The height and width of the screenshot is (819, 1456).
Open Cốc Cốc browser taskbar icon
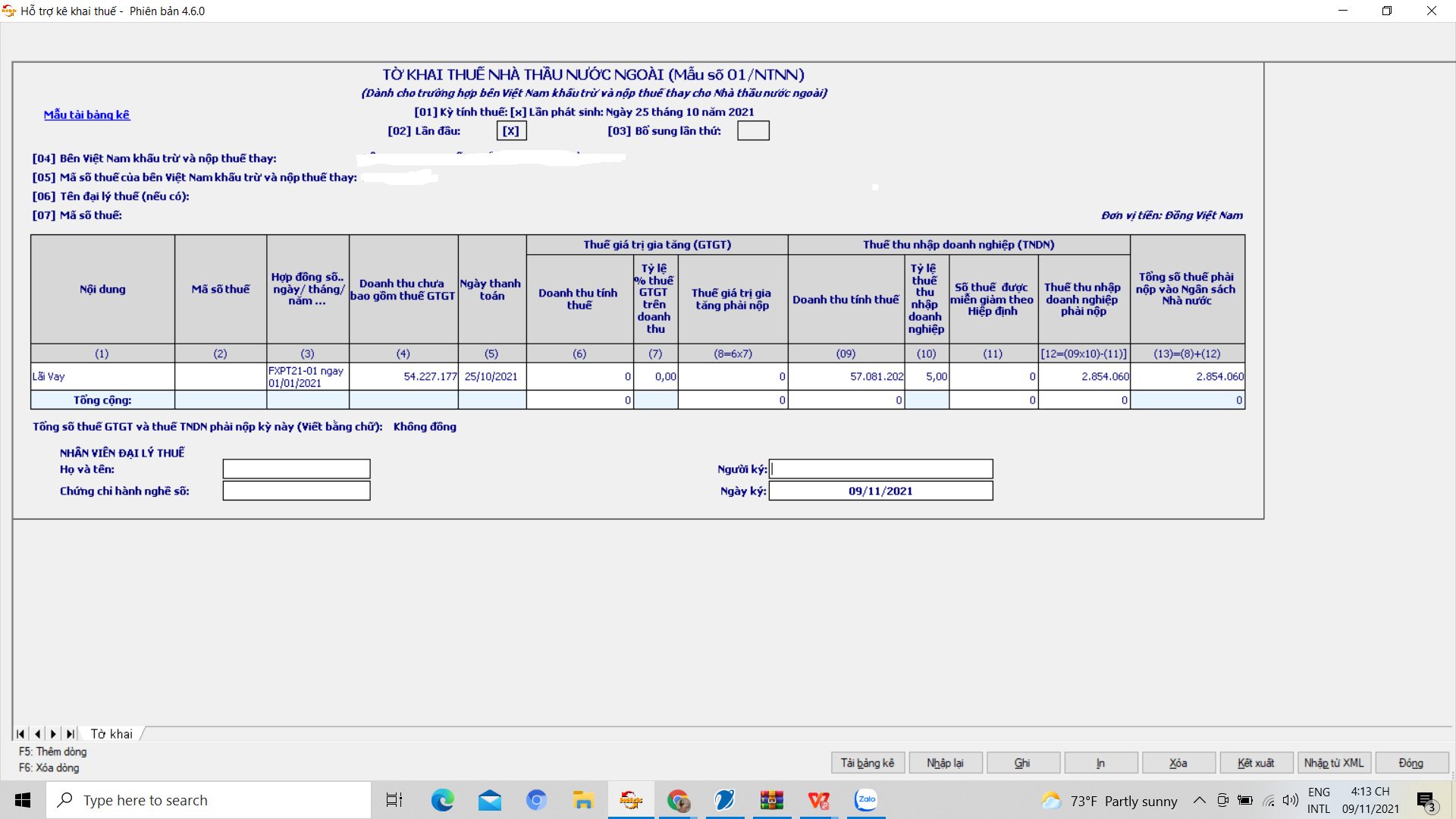(536, 800)
